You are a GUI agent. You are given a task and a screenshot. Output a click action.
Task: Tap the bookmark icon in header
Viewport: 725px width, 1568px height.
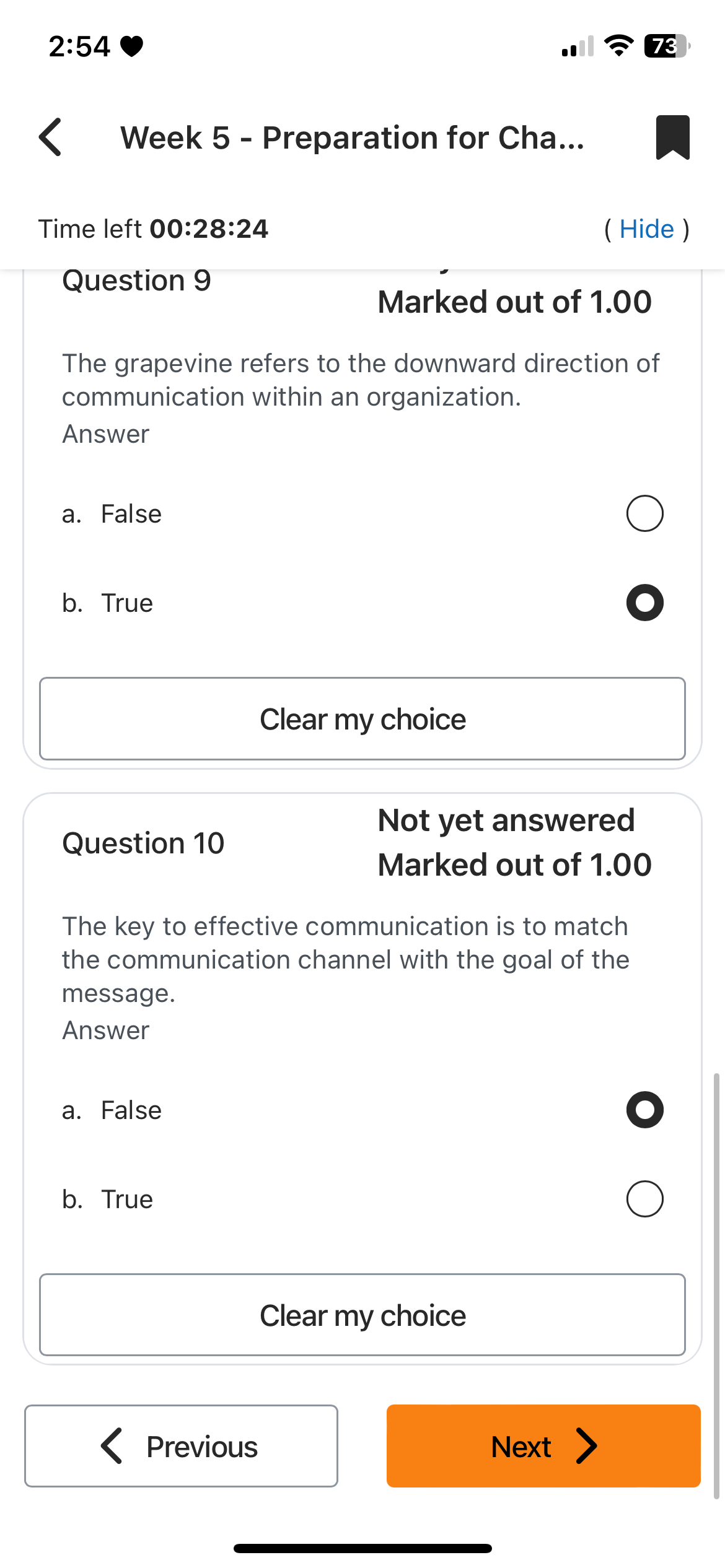tap(672, 137)
